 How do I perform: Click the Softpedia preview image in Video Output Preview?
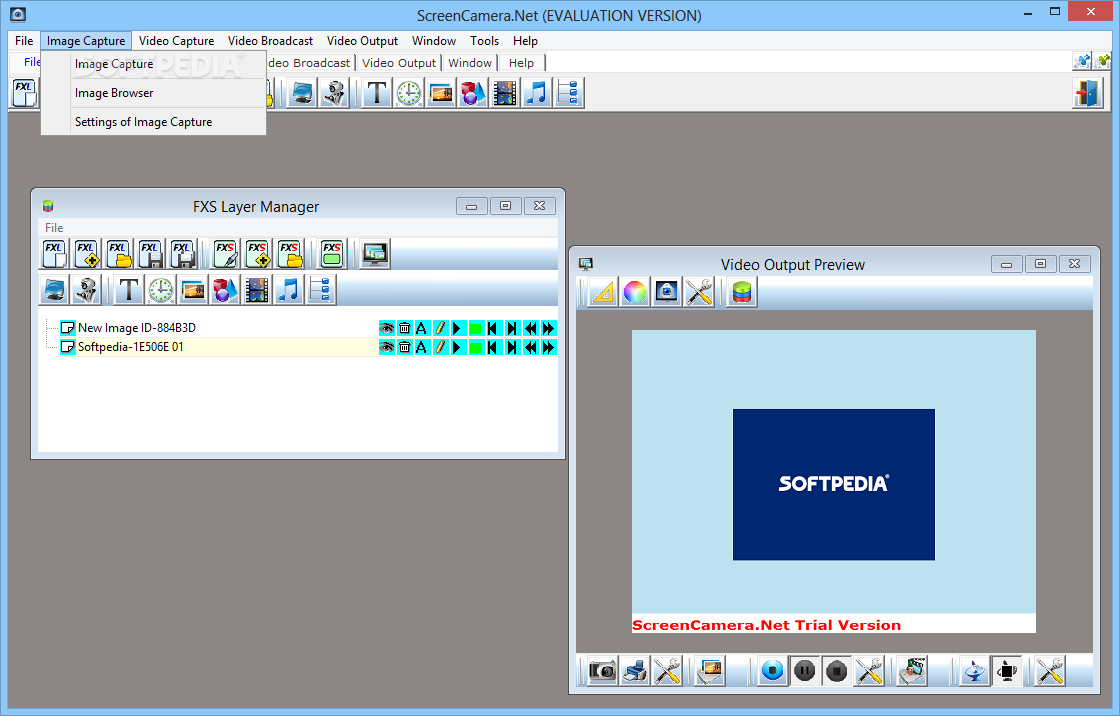pos(834,484)
